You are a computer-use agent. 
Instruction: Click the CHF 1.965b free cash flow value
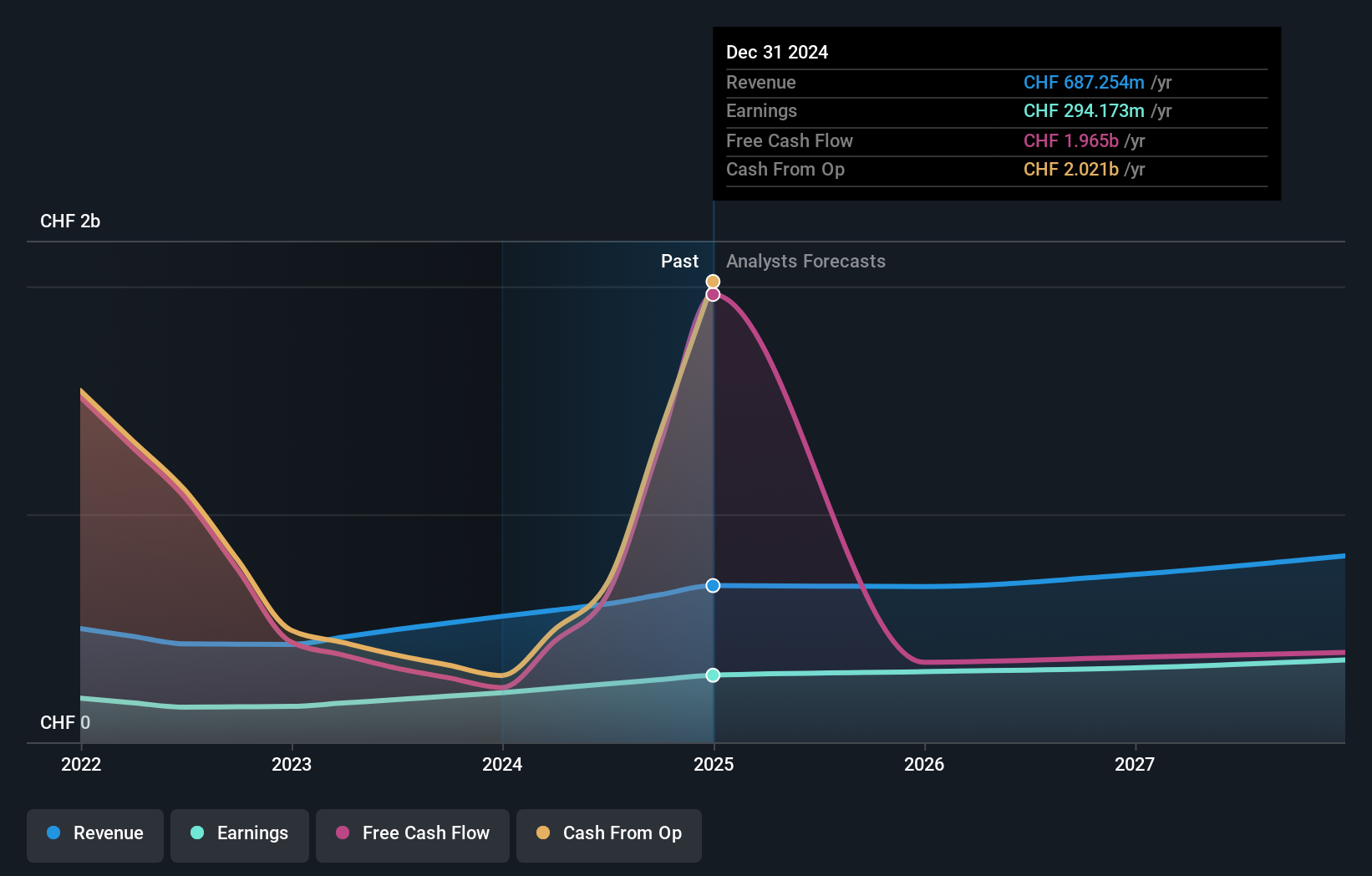(x=1071, y=140)
